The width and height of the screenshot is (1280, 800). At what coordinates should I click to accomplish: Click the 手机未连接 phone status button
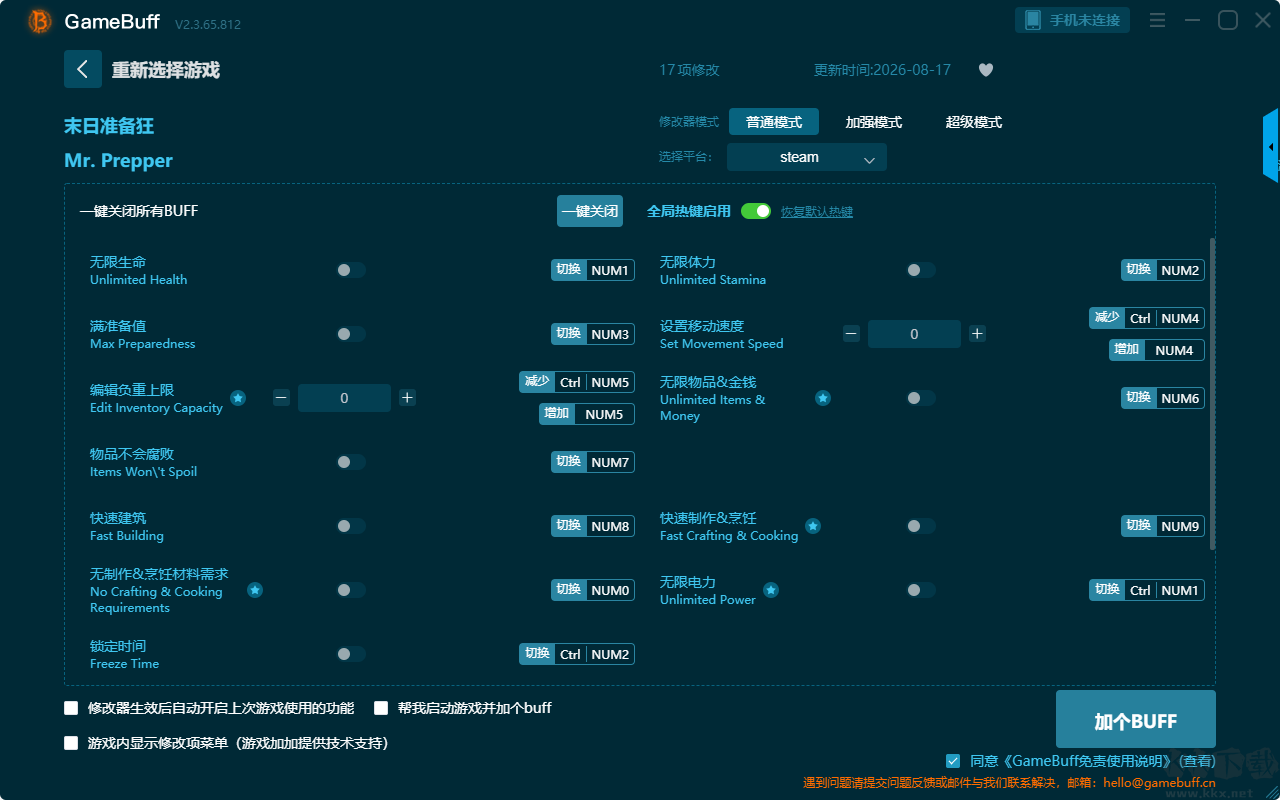[x=1073, y=20]
